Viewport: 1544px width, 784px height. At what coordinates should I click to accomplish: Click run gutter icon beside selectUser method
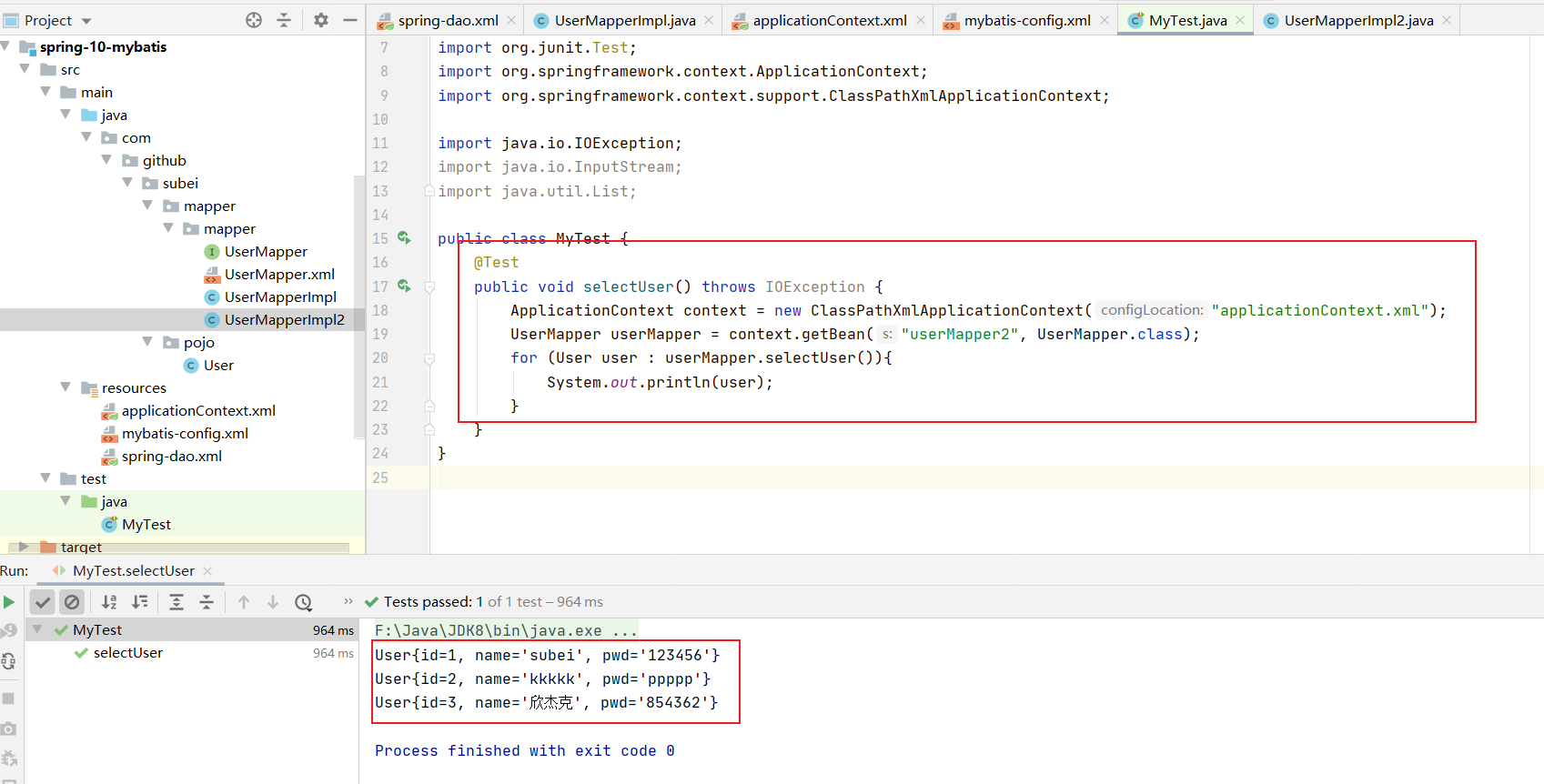pyautogui.click(x=404, y=286)
